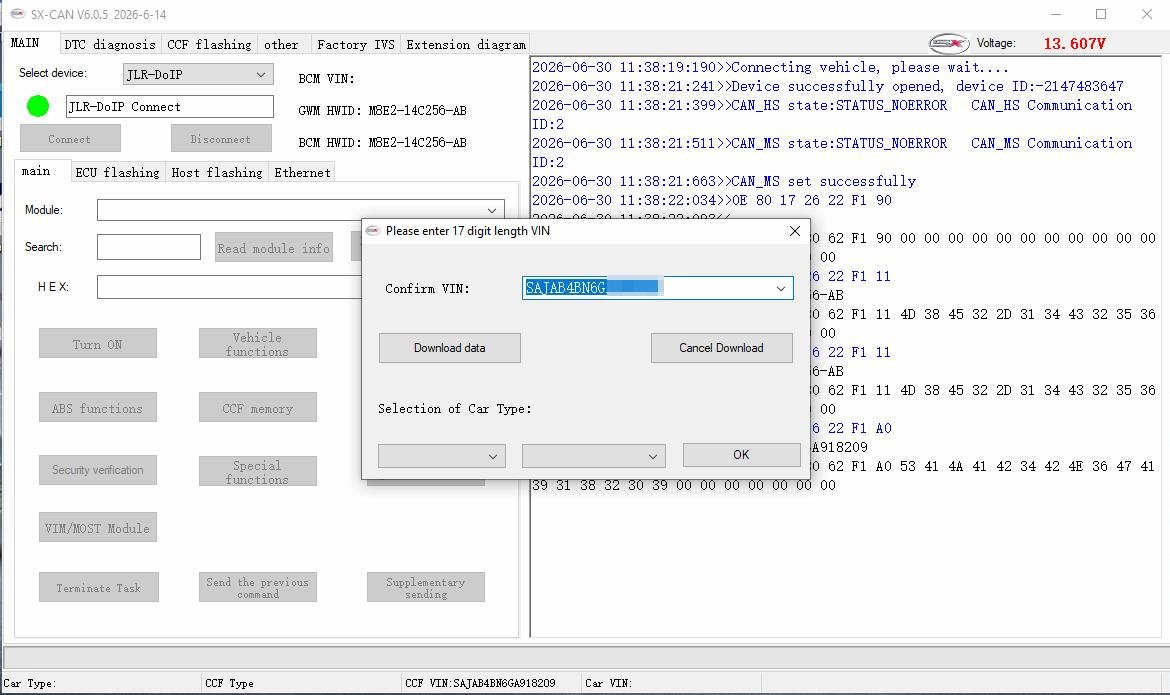Click log line 'Connecting vehicle, please wait'

(770, 67)
